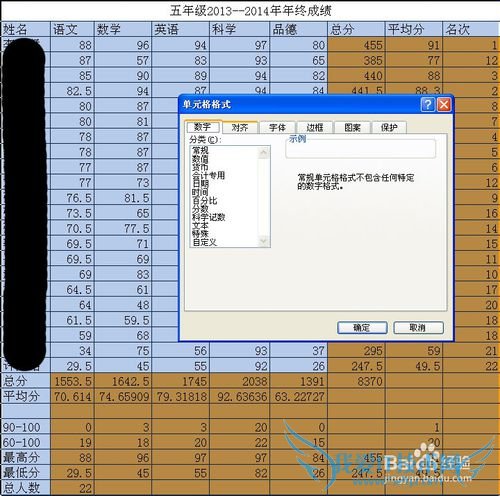This screenshot has width=500, height=496.
Task: Click the cell showing 1642.5
Action: click(x=123, y=381)
